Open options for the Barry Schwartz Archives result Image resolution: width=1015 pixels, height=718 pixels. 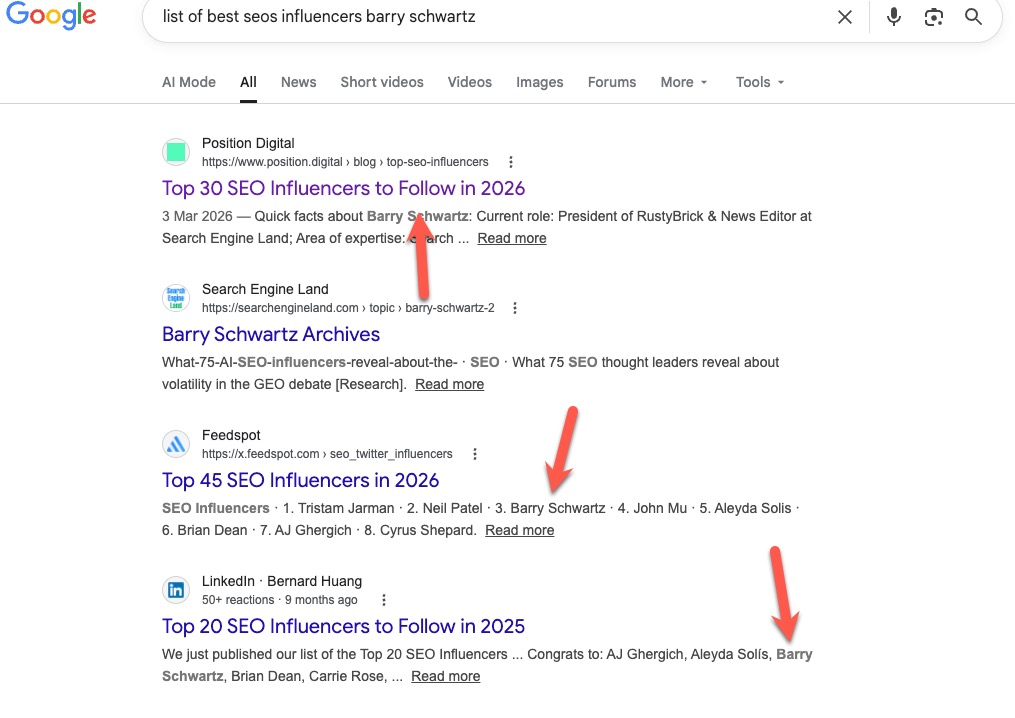coord(514,308)
